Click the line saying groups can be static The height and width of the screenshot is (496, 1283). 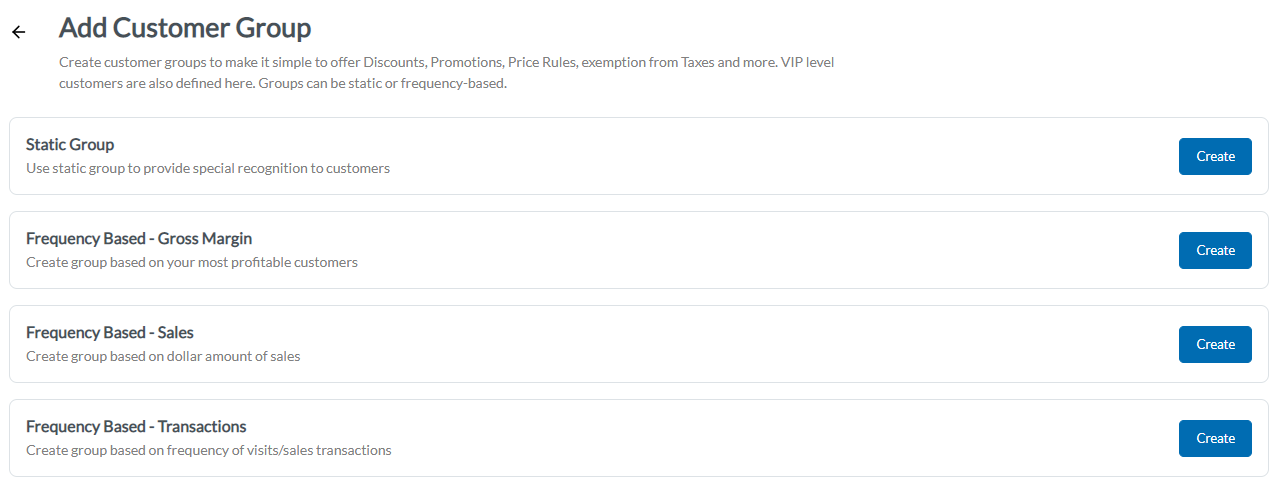(283, 83)
